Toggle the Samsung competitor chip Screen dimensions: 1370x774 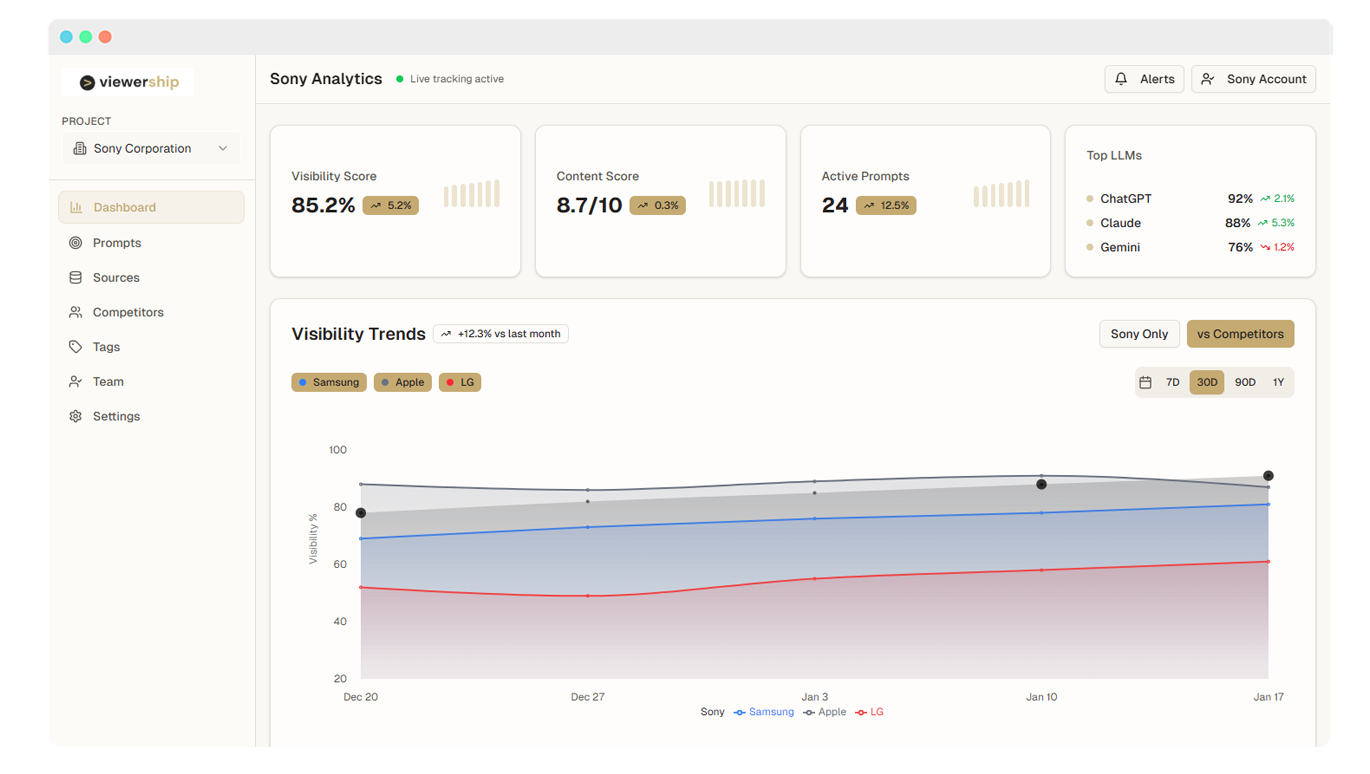coord(329,382)
